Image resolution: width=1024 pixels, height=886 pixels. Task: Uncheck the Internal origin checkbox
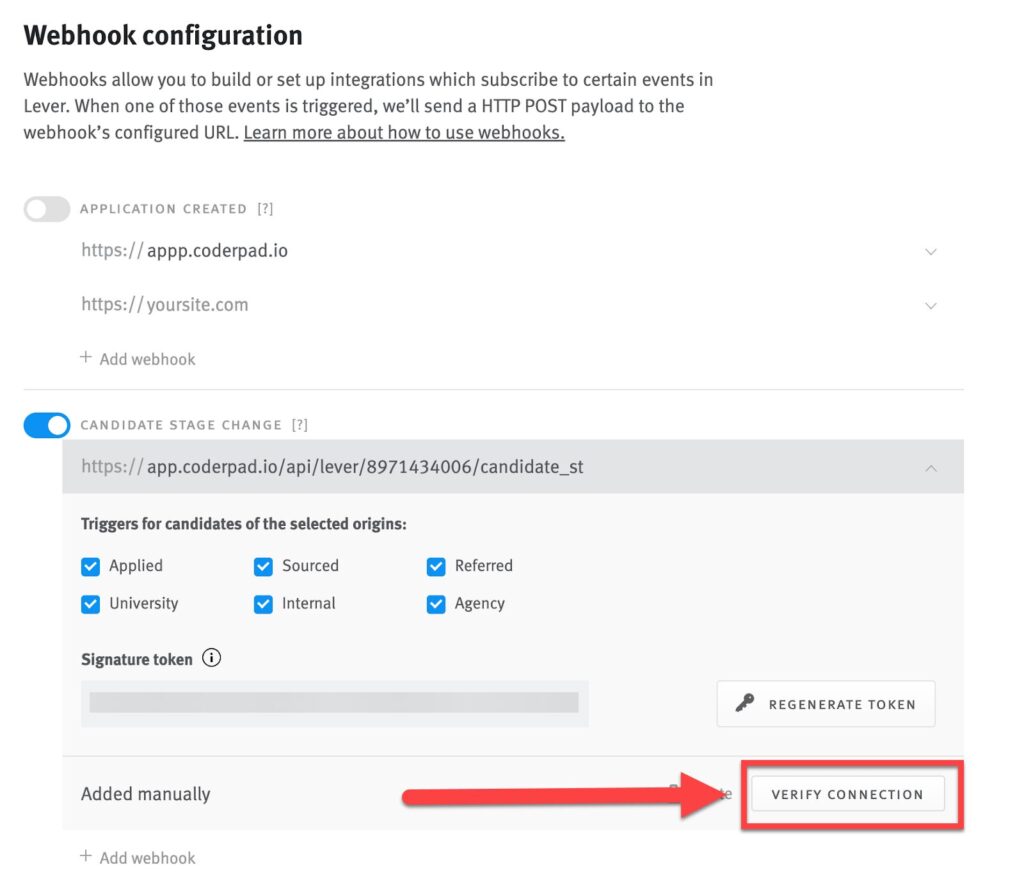263,603
